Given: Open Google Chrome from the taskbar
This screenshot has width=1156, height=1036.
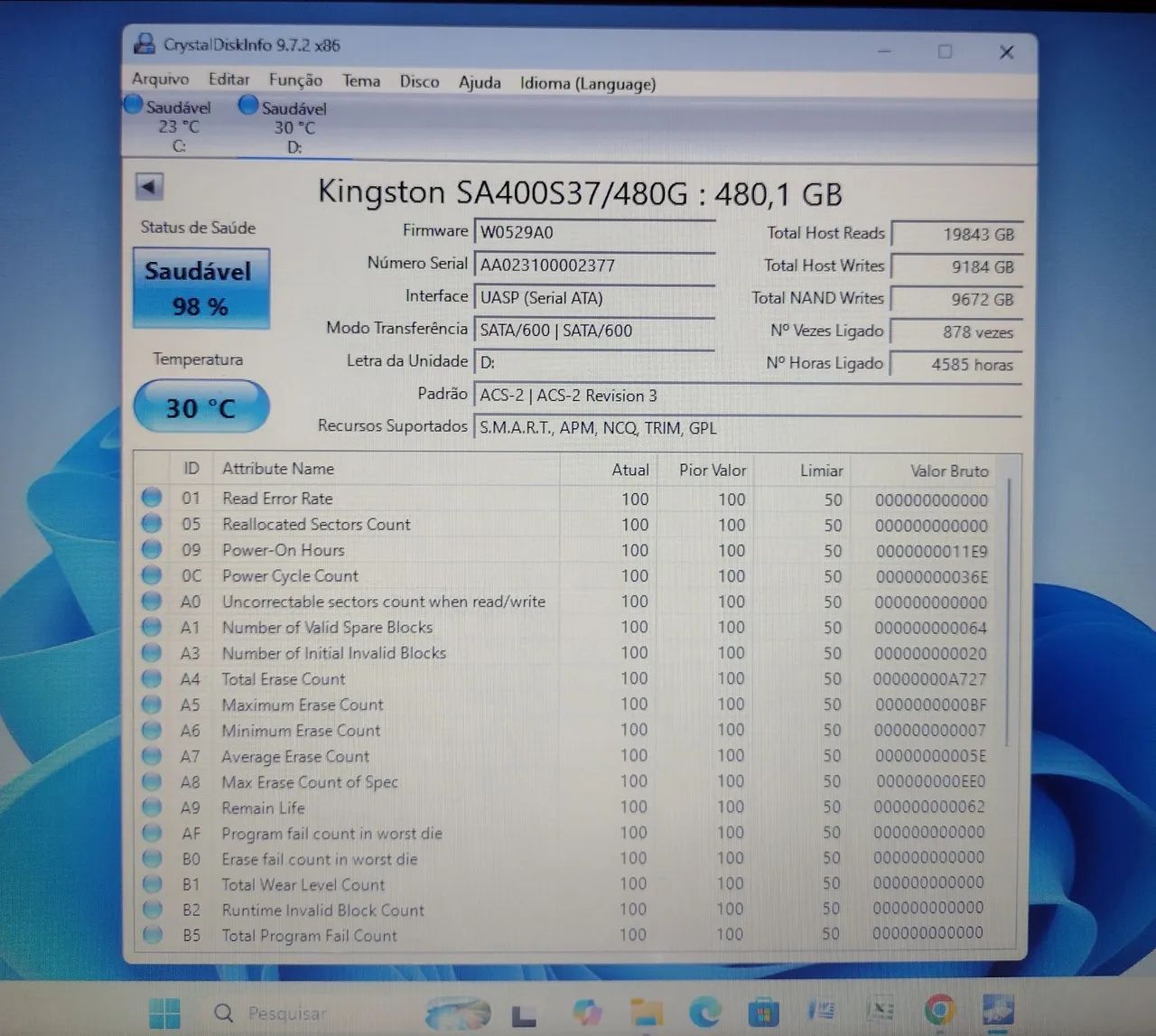Looking at the screenshot, I should point(939,1009).
